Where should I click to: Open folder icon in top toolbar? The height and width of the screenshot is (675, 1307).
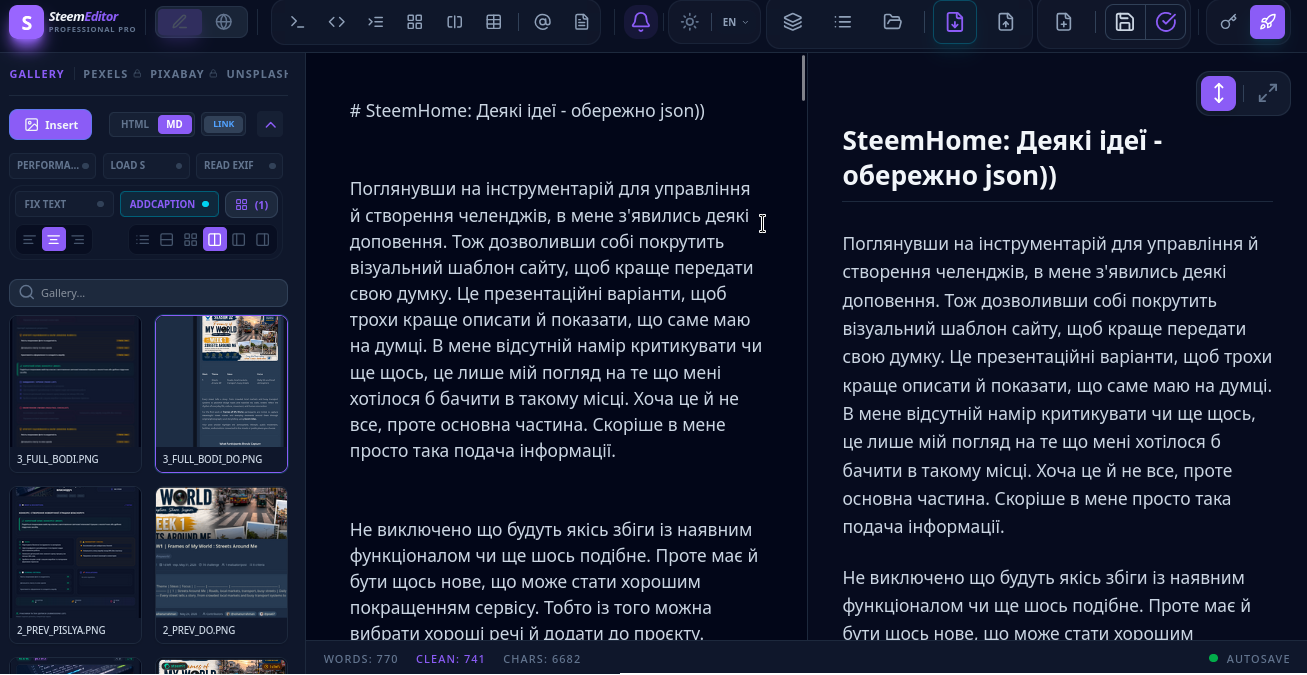[893, 22]
